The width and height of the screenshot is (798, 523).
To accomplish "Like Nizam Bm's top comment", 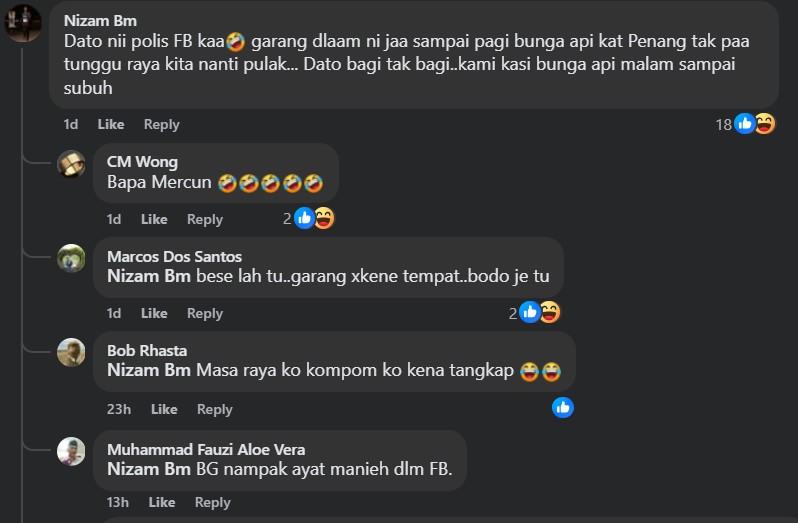I will coord(111,124).
